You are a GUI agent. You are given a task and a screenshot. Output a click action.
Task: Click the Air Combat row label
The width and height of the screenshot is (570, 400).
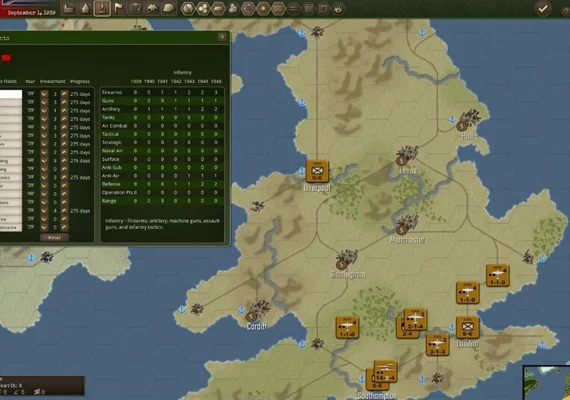tap(115, 126)
